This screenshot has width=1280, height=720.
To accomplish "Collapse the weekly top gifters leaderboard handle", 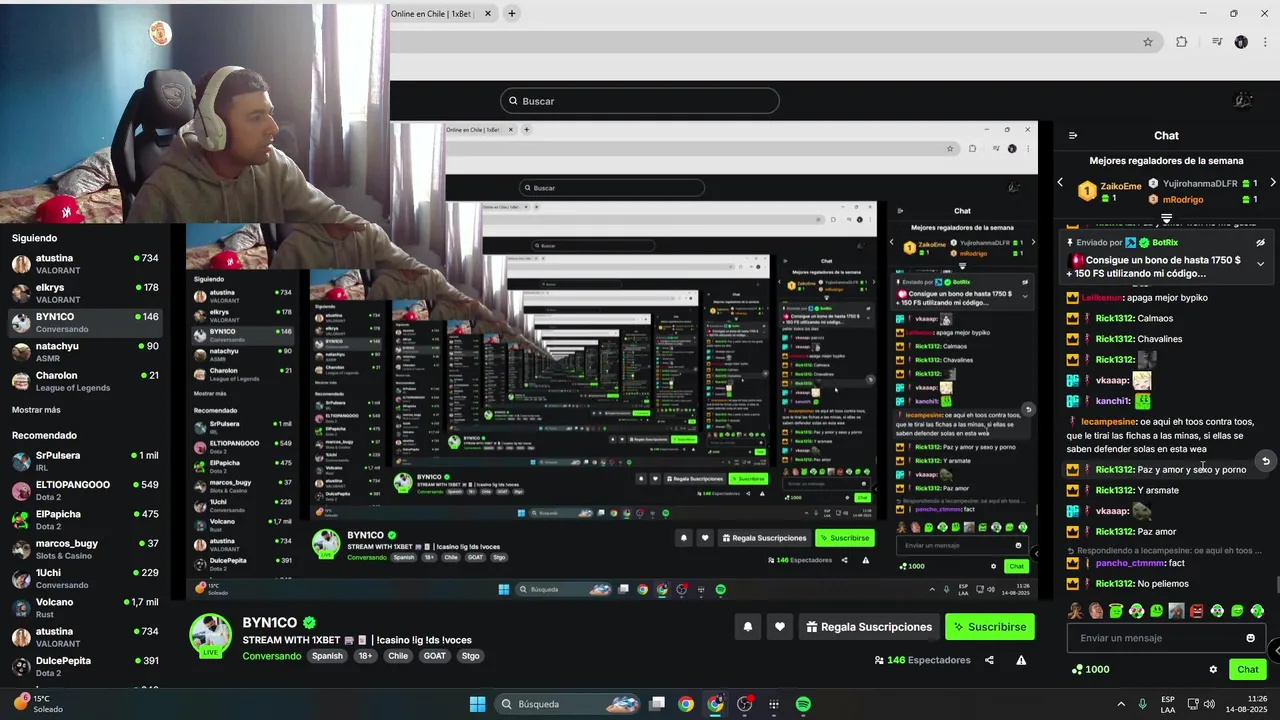I will [1166, 218].
